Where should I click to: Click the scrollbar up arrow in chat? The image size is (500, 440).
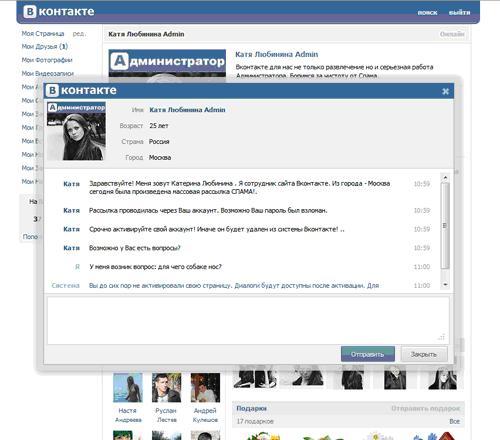point(445,178)
